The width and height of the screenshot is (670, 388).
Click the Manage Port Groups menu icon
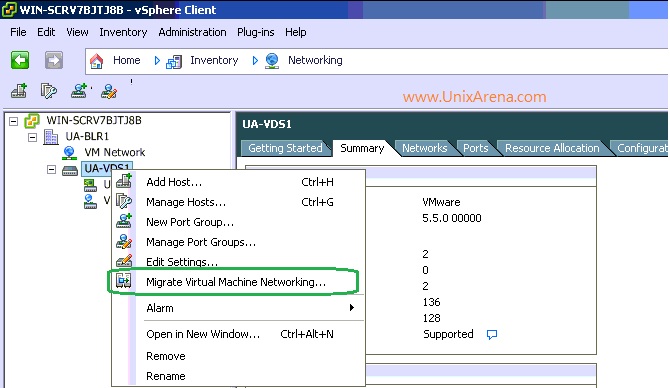coord(124,241)
